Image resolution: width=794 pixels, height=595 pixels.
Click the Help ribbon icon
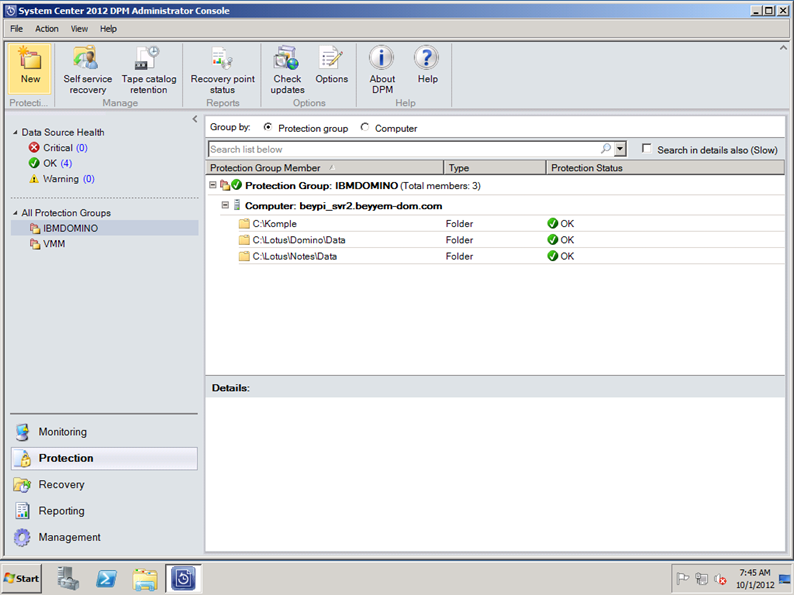427,58
